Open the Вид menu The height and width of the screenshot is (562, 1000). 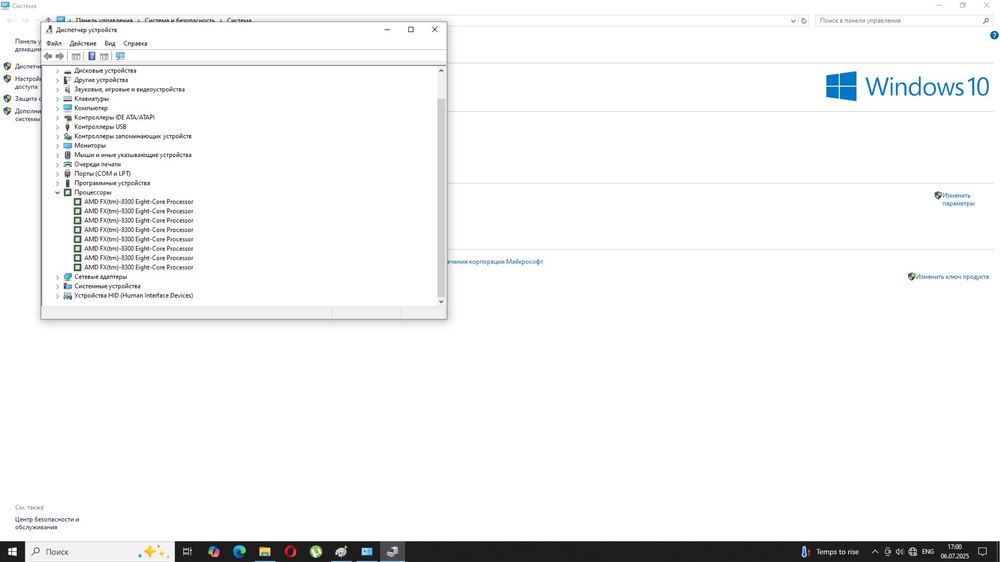pos(110,43)
